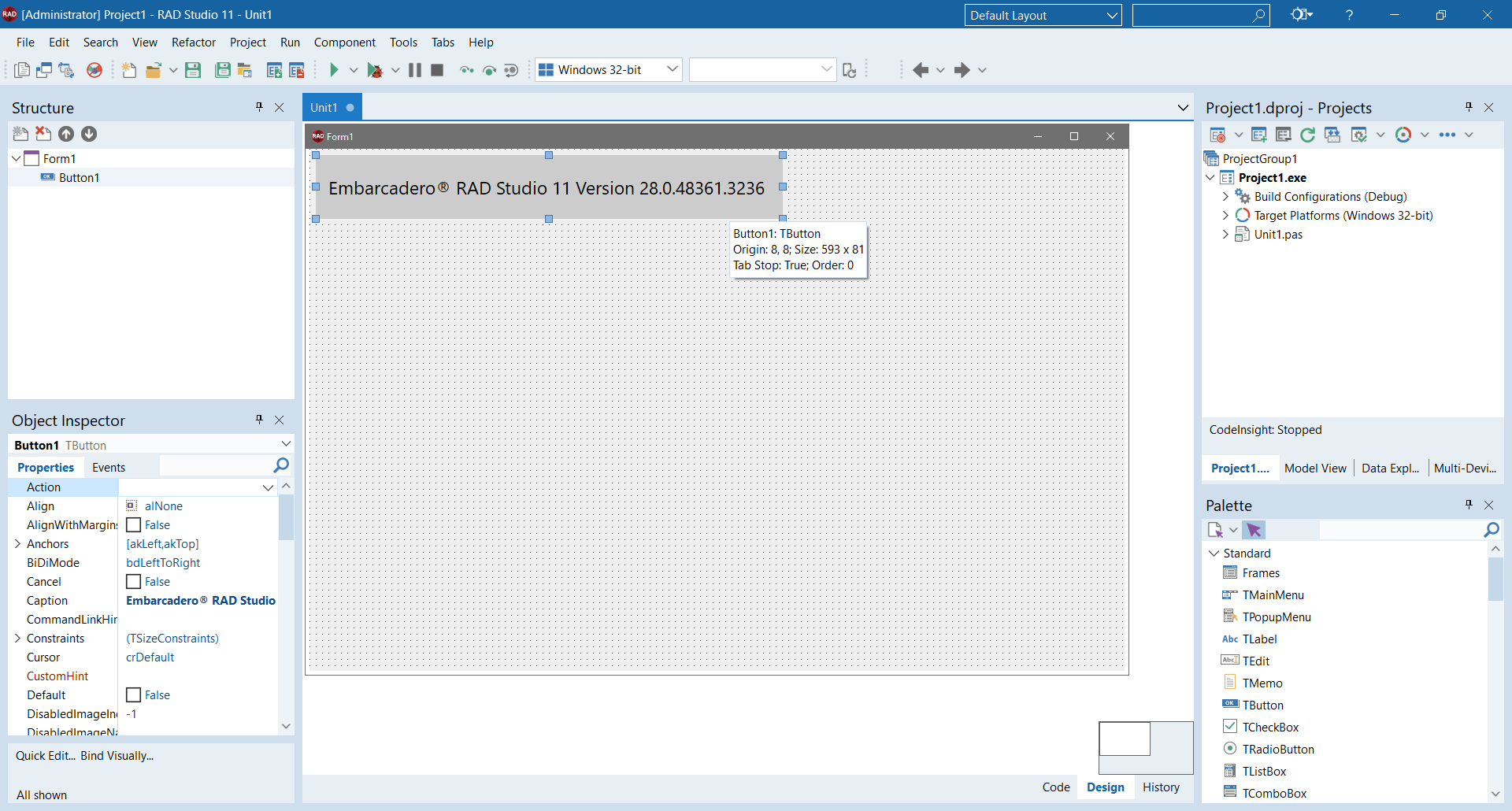This screenshot has width=1512, height=811.
Task: Toggle the Default property checkbox
Action: pos(134,695)
